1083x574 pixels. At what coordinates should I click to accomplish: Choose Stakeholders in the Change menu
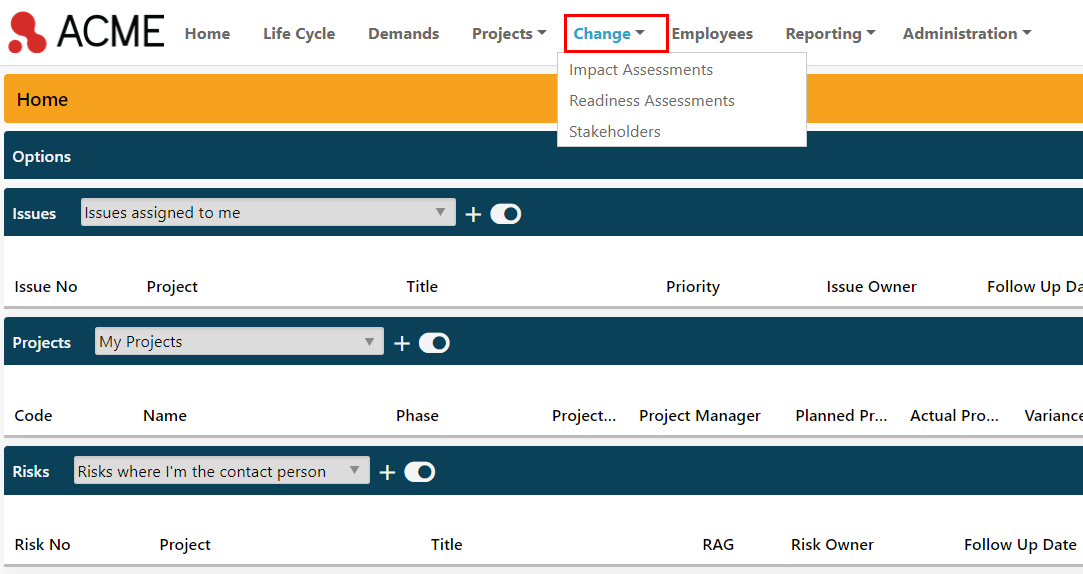(x=614, y=131)
